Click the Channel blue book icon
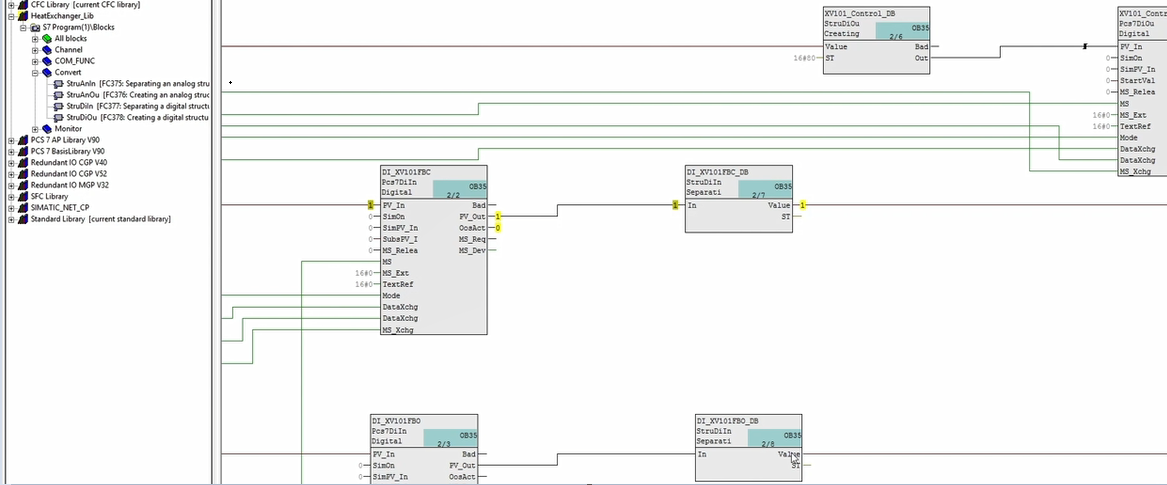1167x485 pixels. click(47, 50)
